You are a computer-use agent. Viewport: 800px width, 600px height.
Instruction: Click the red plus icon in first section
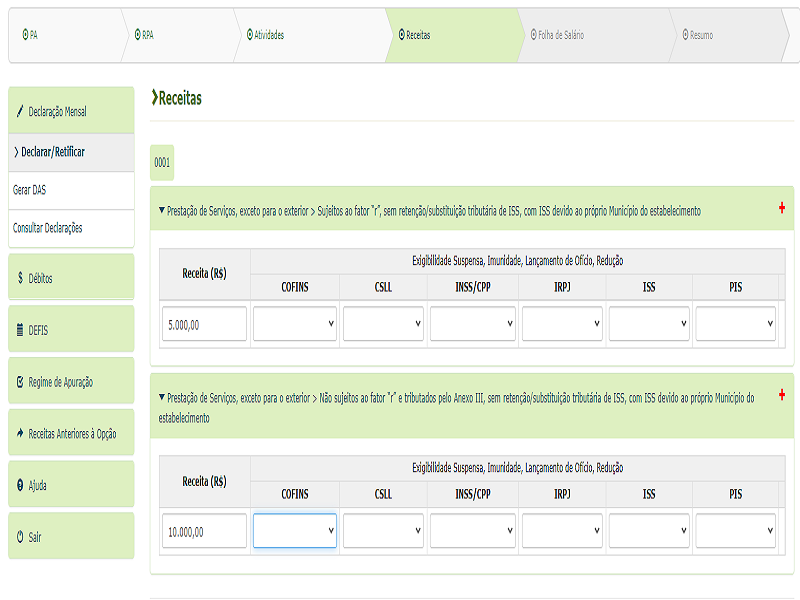coord(782,208)
